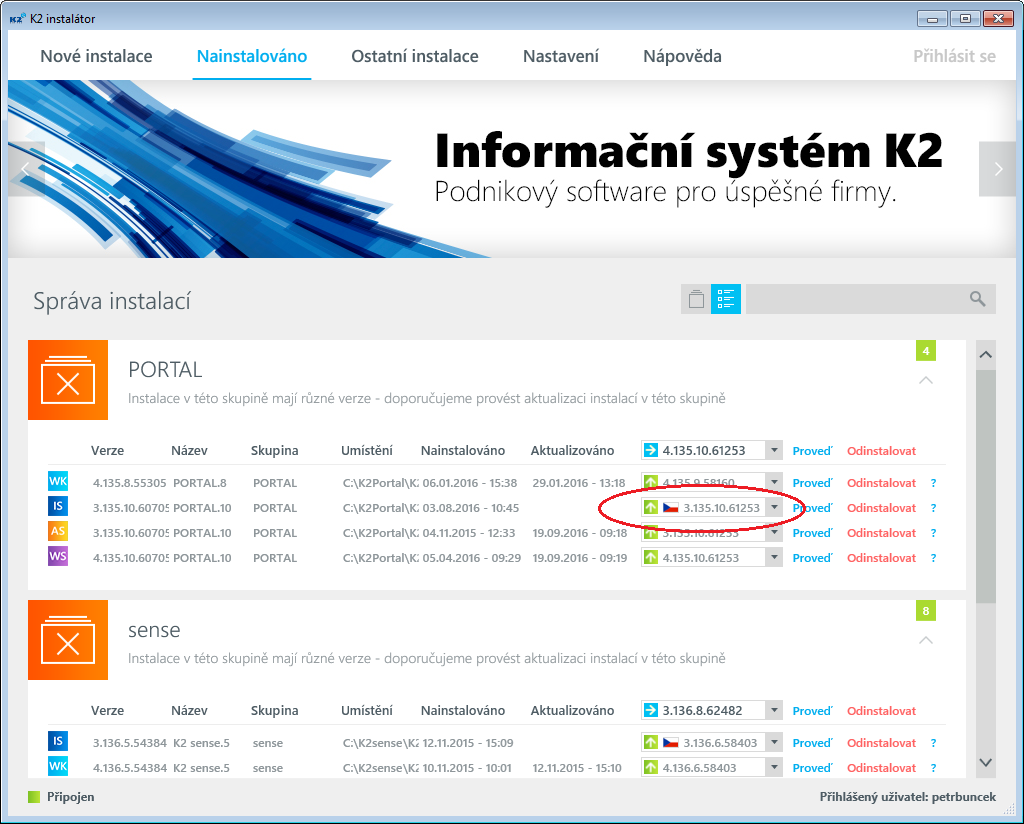Viewport: 1024px width, 824px height.
Task: Click the WK icon of K2 sense.5
Action: [58, 766]
